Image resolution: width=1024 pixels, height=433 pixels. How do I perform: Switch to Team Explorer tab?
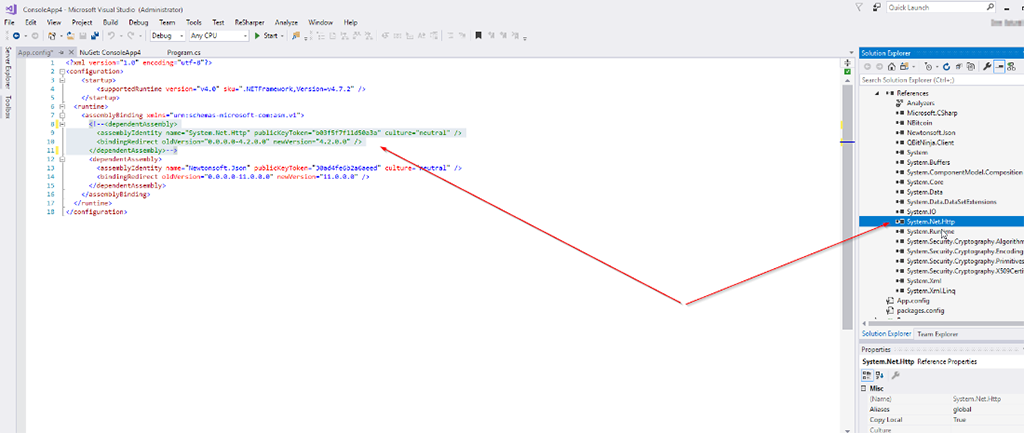coord(938,333)
